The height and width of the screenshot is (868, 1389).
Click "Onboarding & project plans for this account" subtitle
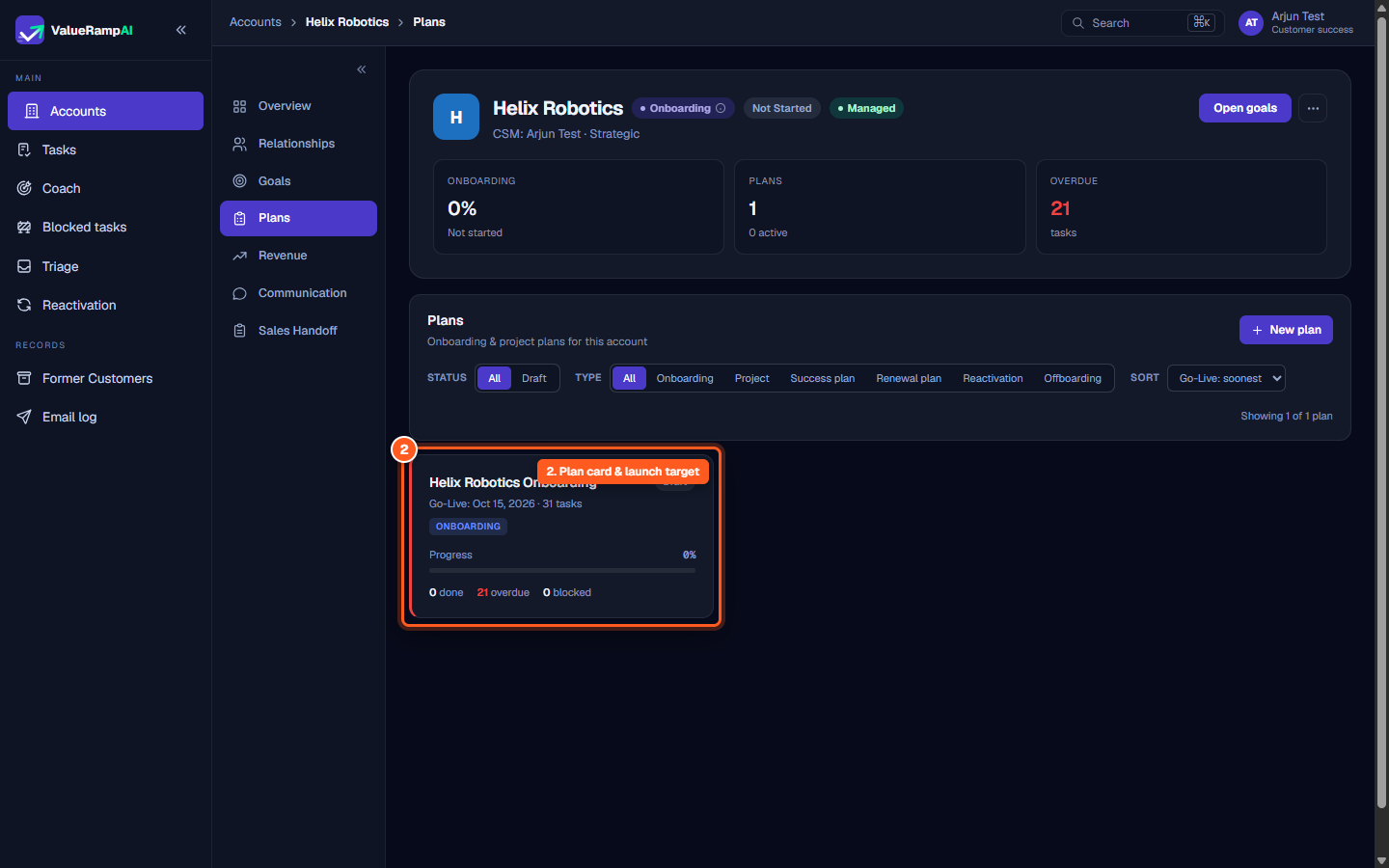[x=537, y=341]
